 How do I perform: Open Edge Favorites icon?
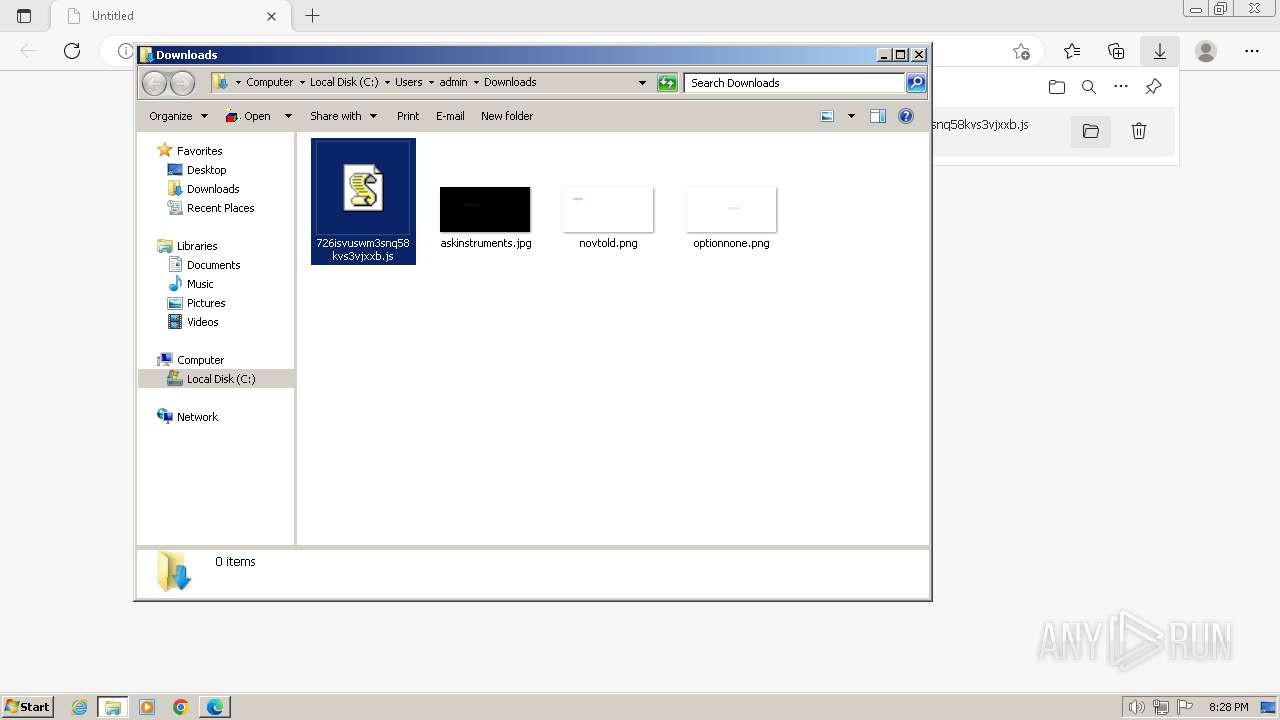point(1072,51)
